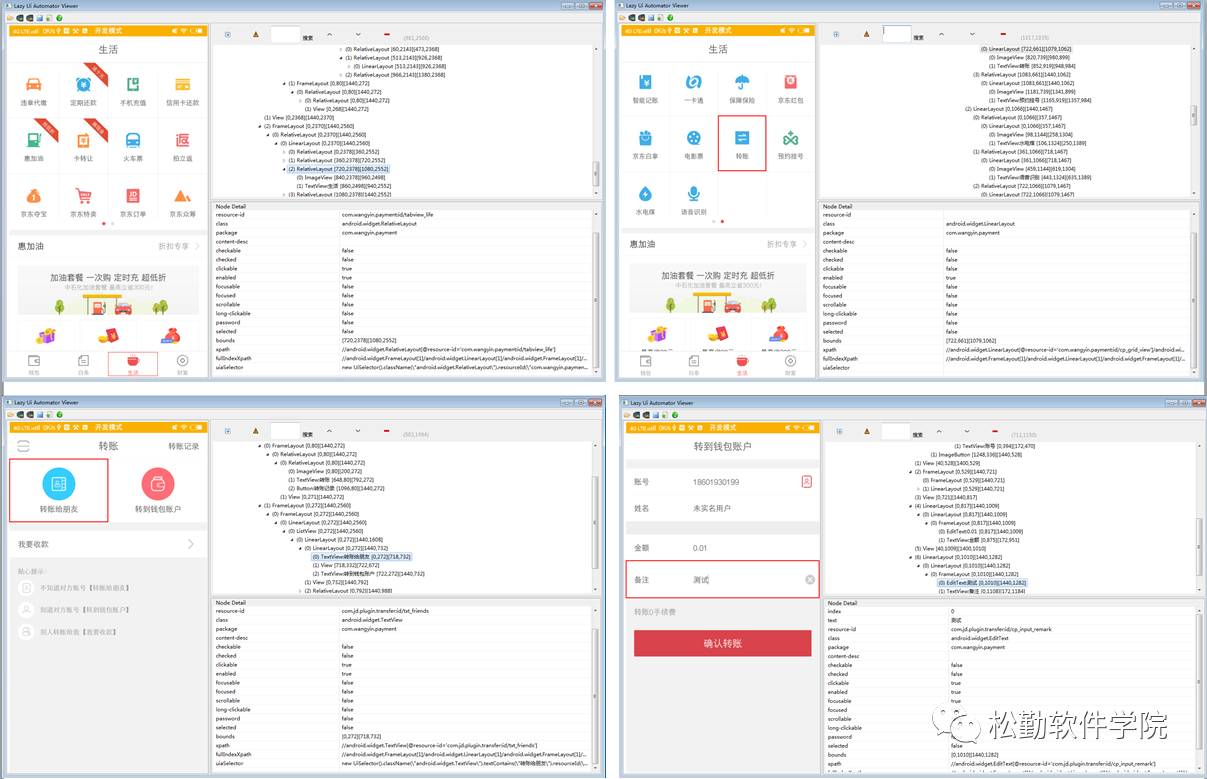This screenshot has height=779, width=1207.
Task: Click search field in 智能记账 window toolbar
Action: (896, 34)
